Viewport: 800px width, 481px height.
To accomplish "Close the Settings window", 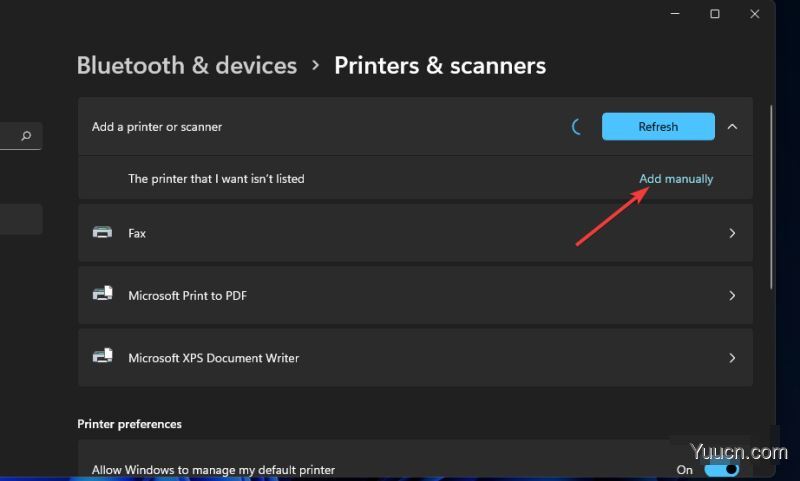I will pyautogui.click(x=759, y=14).
